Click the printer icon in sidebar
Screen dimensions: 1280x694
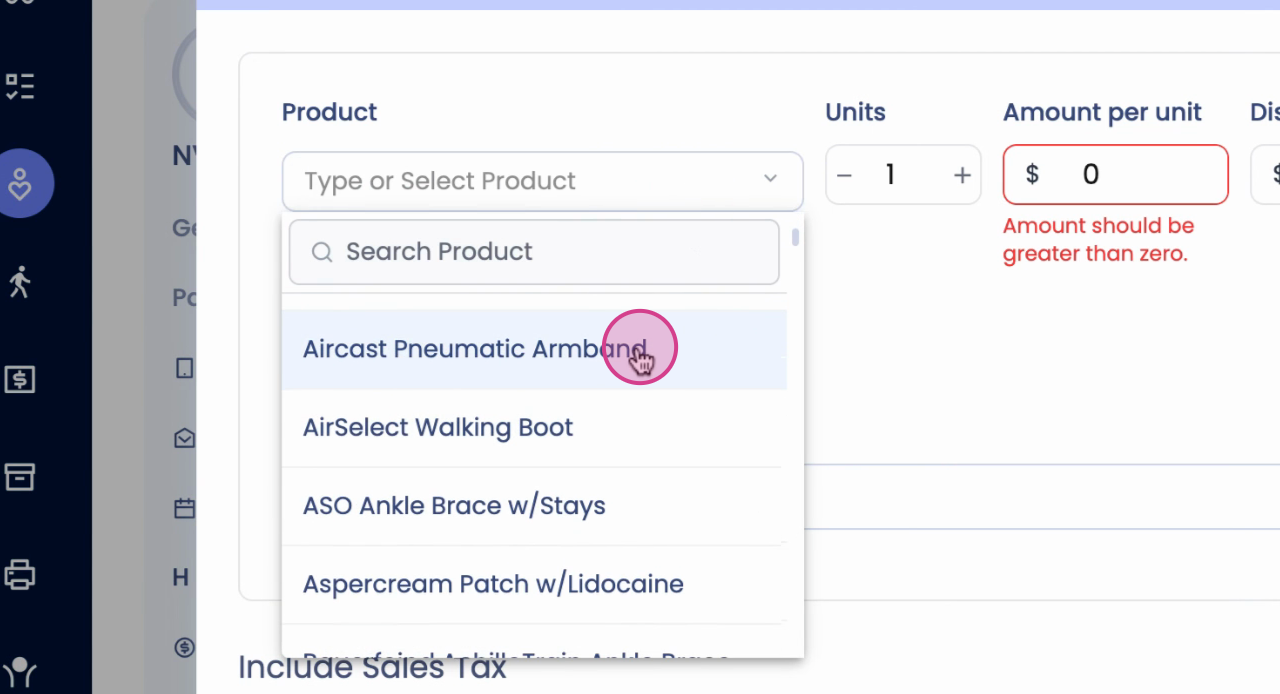(20, 574)
